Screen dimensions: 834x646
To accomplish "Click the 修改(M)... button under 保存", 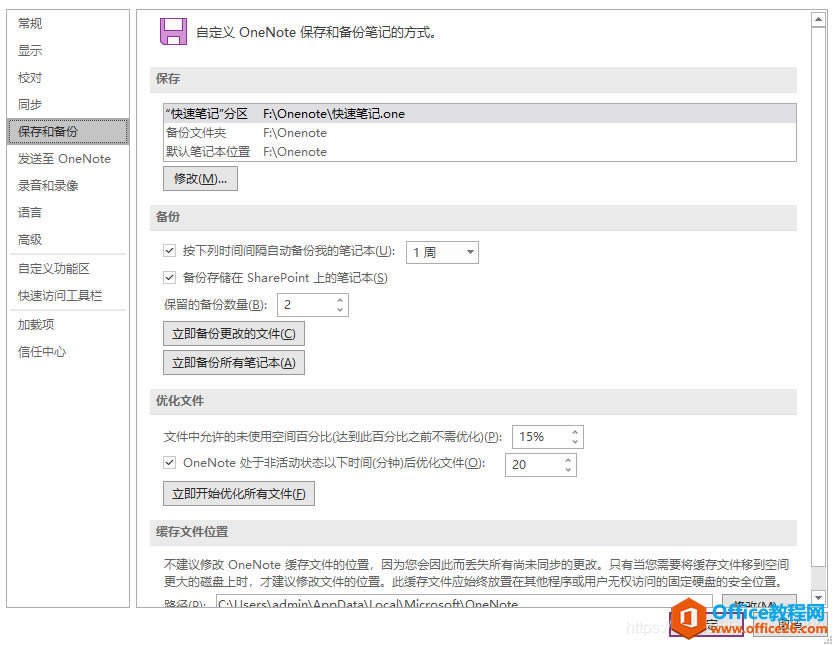I will pyautogui.click(x=201, y=179).
